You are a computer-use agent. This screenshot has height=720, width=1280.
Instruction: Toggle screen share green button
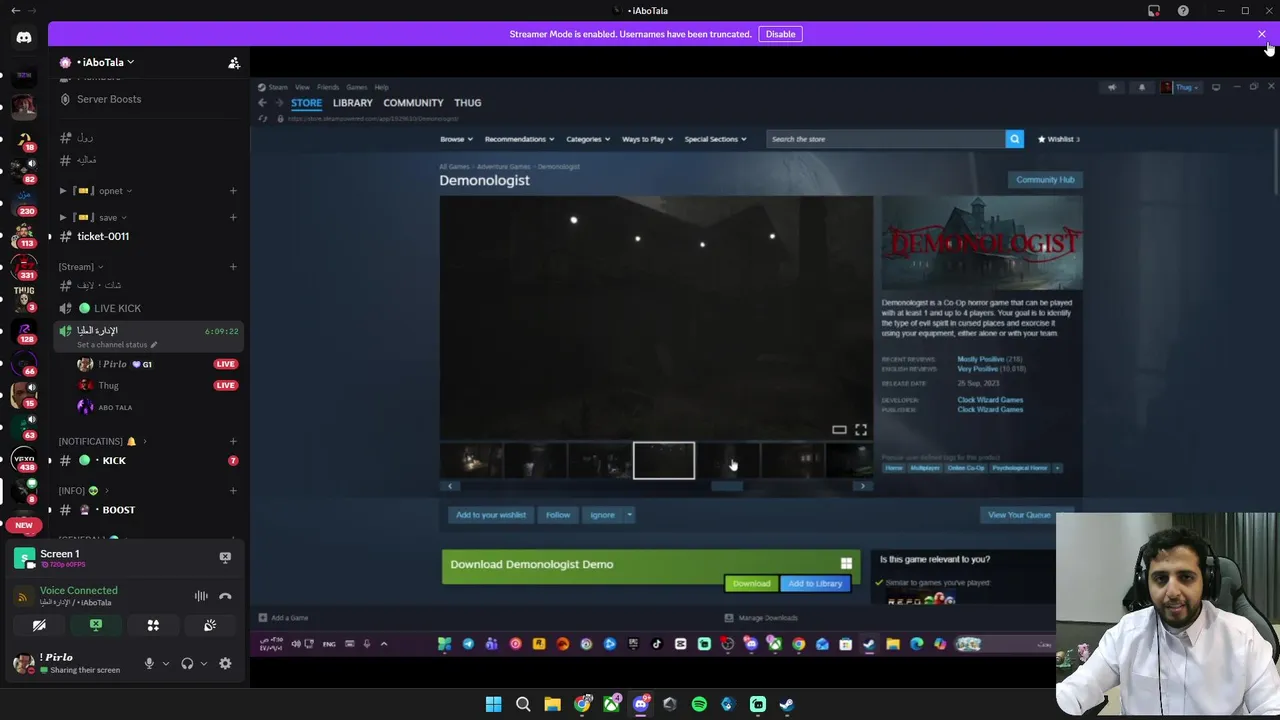coord(96,625)
